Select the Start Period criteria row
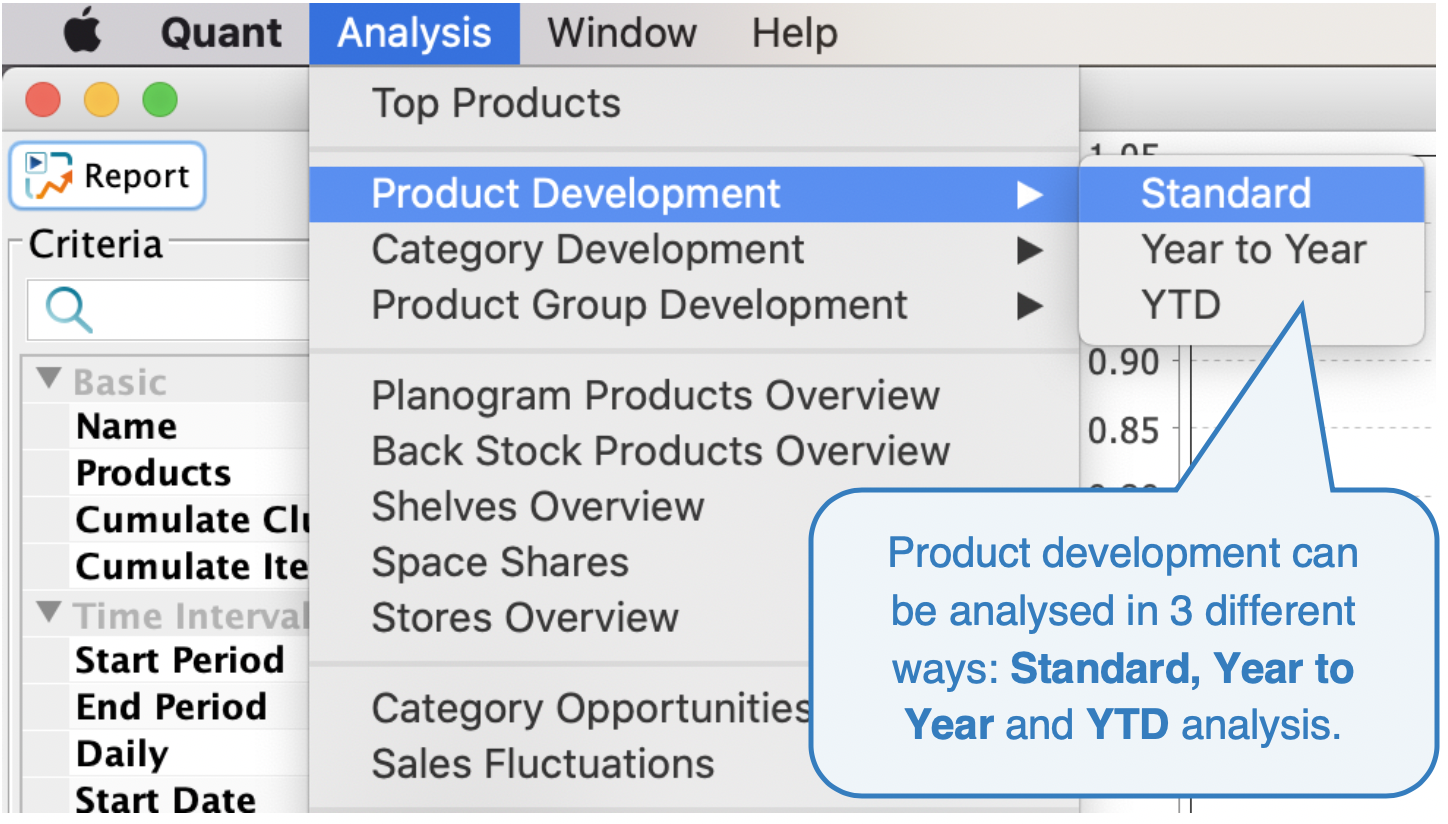The height and width of the screenshot is (824, 1448). tap(180, 660)
